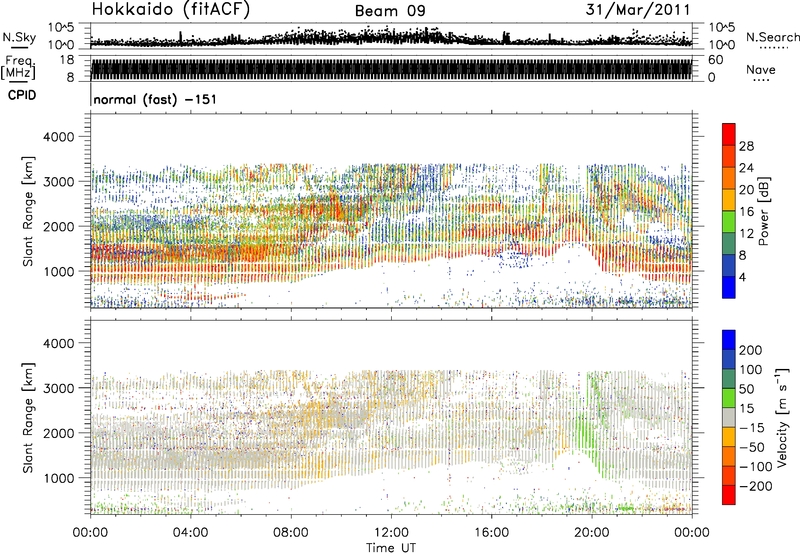The width and height of the screenshot is (800, 554).
Task: Click the frequency band strip plot
Action: 391,69
